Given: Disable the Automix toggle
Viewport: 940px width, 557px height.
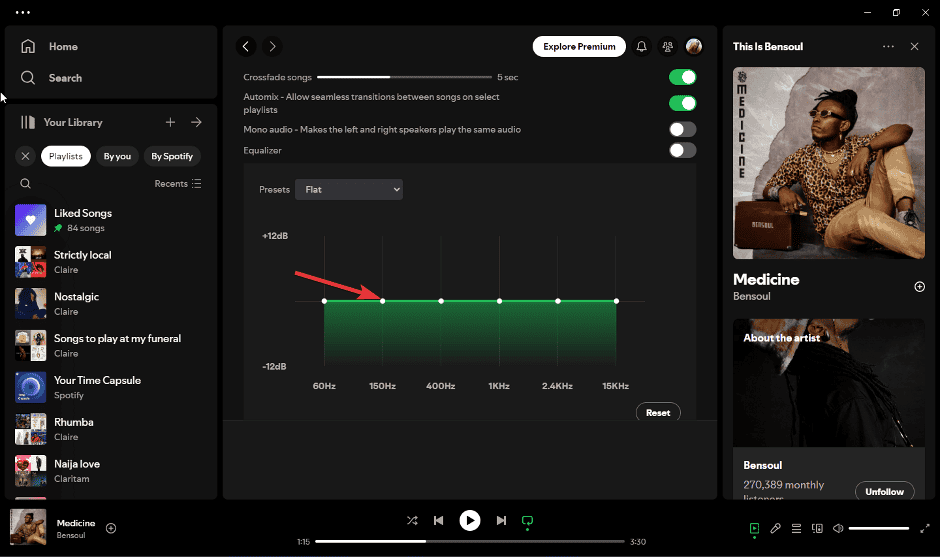Looking at the screenshot, I should pos(682,103).
